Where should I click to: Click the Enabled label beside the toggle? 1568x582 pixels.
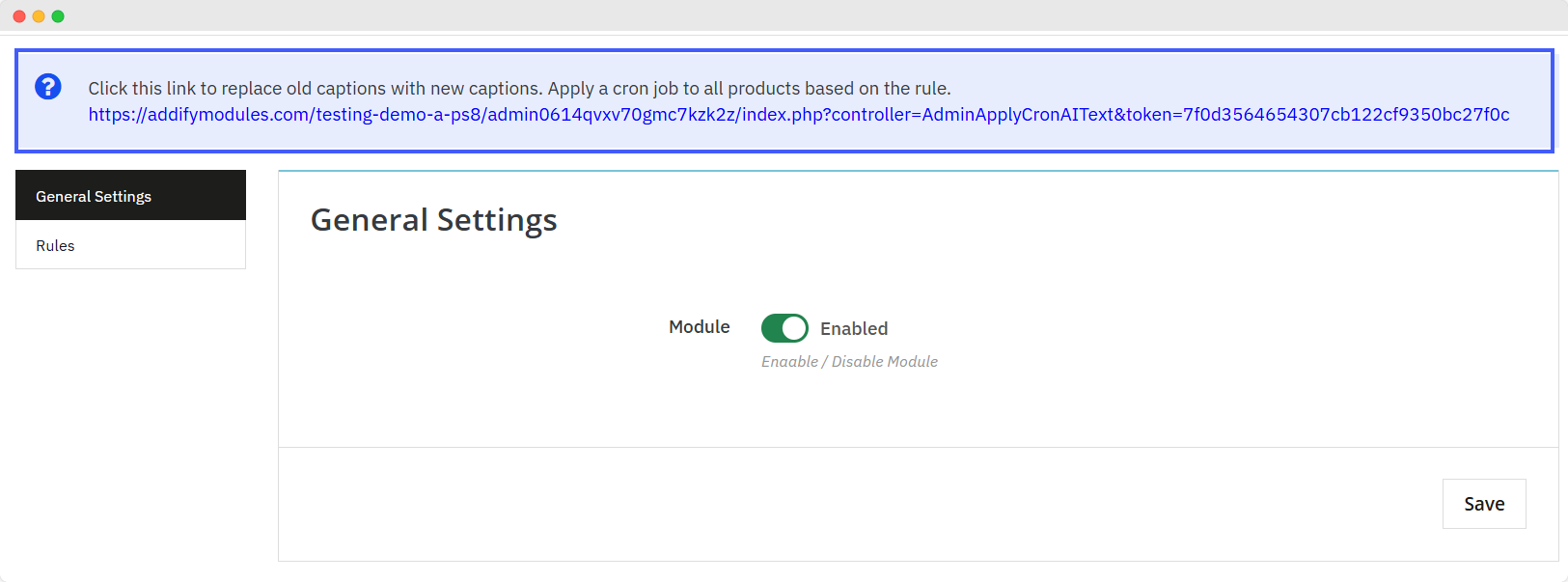854,329
